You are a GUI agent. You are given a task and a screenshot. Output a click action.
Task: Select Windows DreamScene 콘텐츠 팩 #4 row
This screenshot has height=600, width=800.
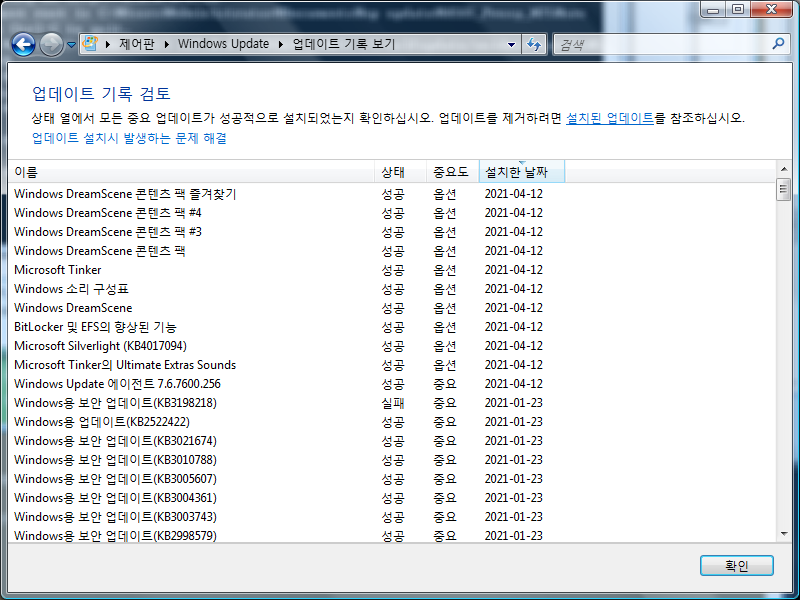click(392, 213)
